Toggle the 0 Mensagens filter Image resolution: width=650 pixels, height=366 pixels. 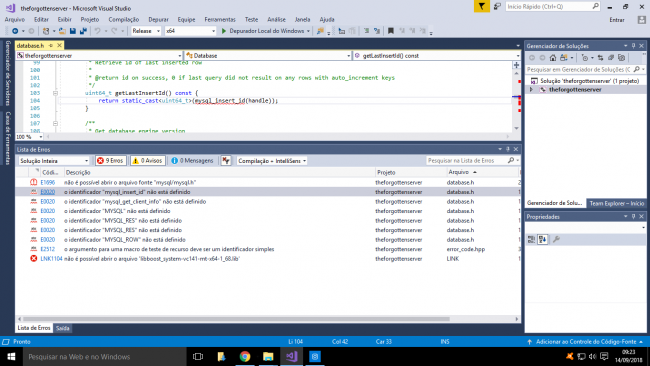(x=193, y=161)
